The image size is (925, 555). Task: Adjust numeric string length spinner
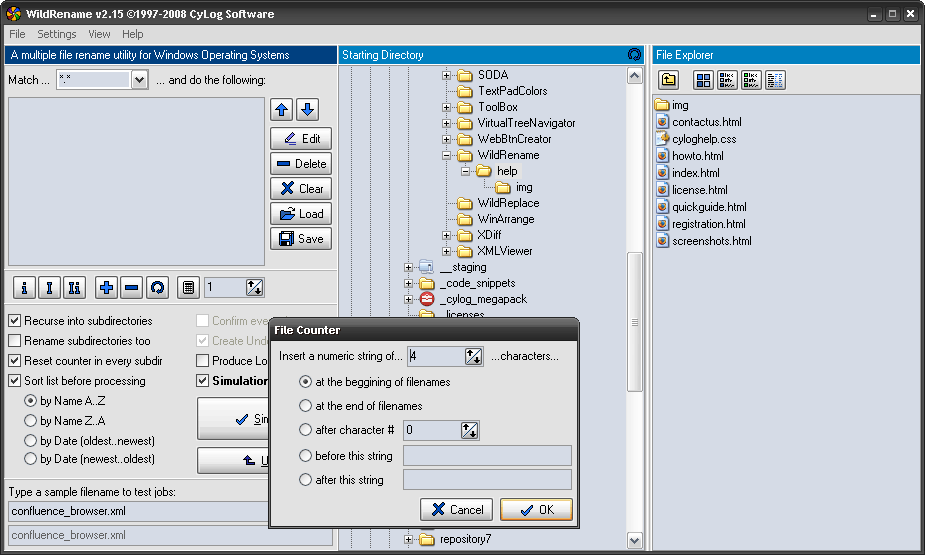(x=473, y=356)
